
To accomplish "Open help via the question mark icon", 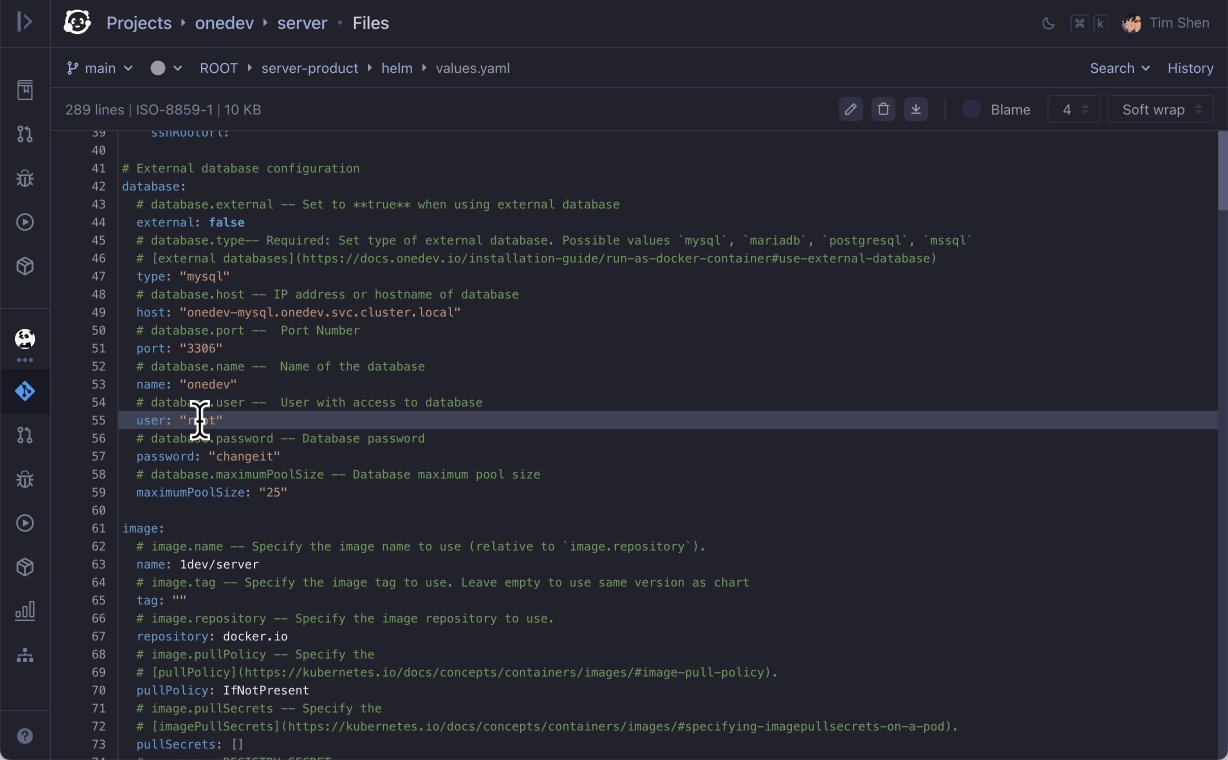I will [25, 735].
